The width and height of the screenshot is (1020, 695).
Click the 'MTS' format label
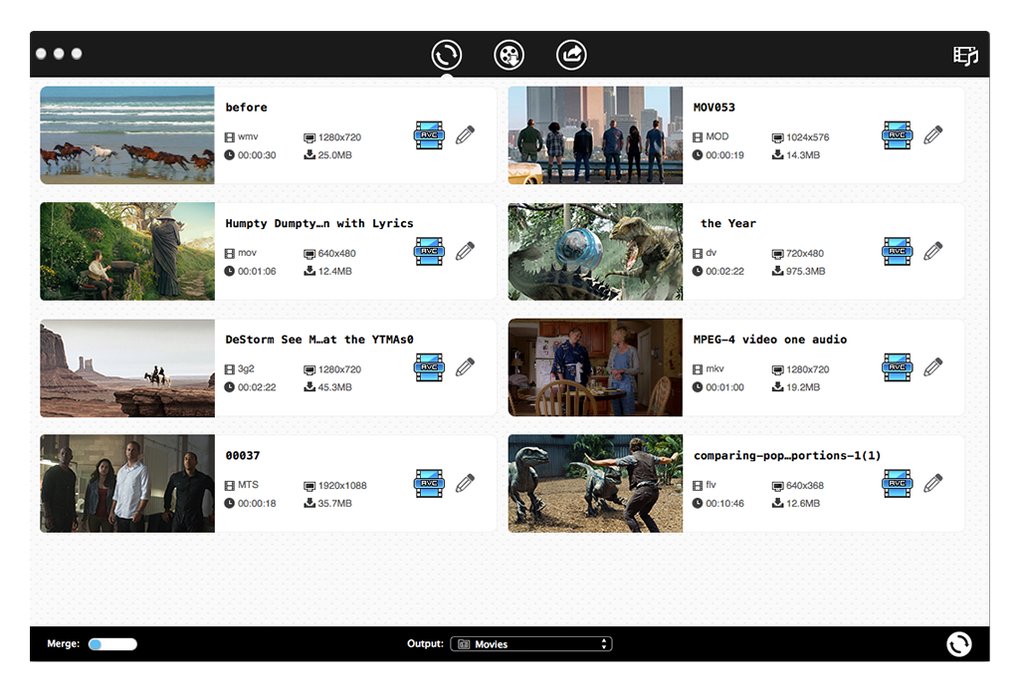coord(248,485)
